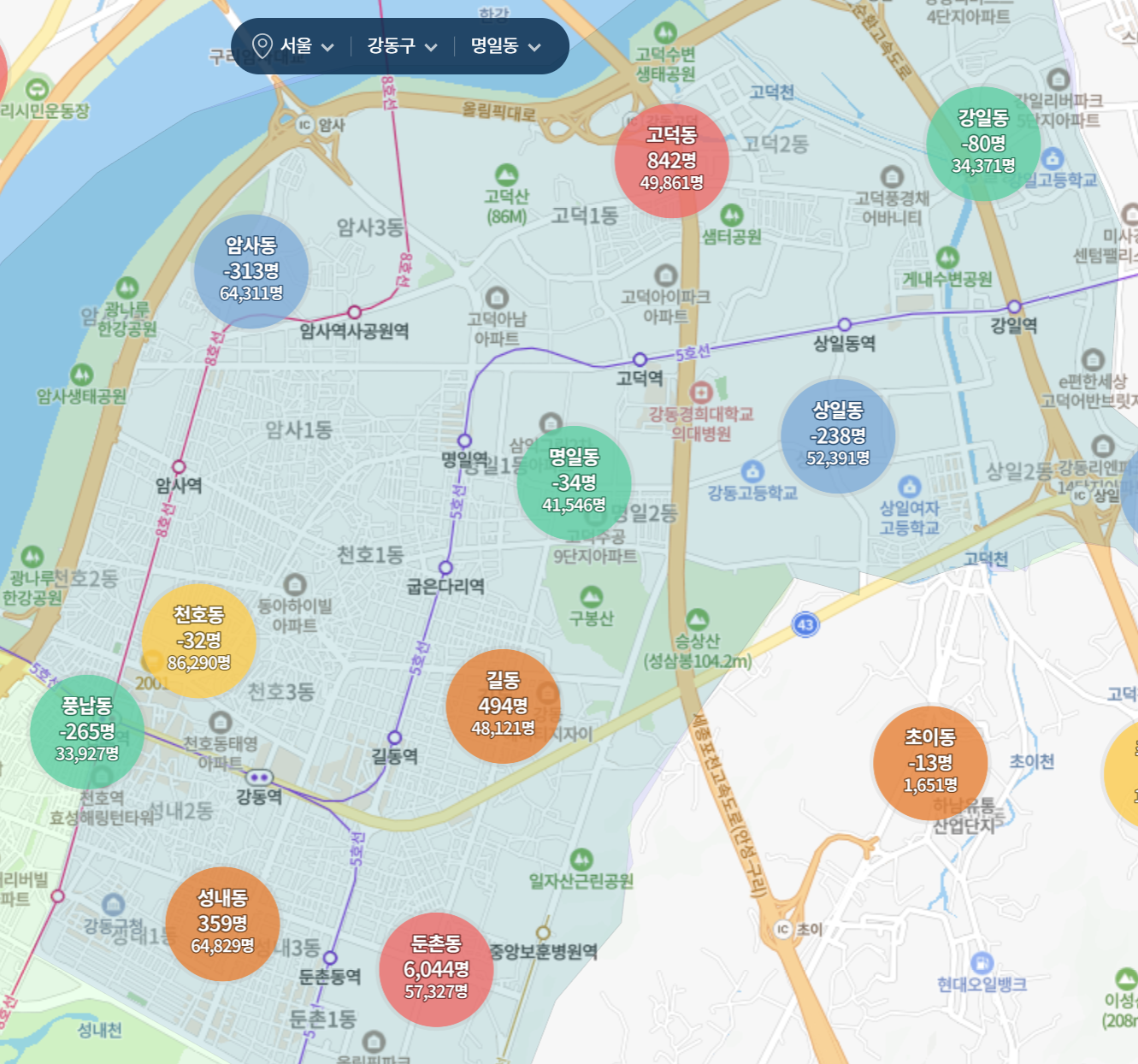Viewport: 1138px width, 1064px height.
Task: Click the 현대오일뱅크 gas station icon
Action: (x=982, y=963)
